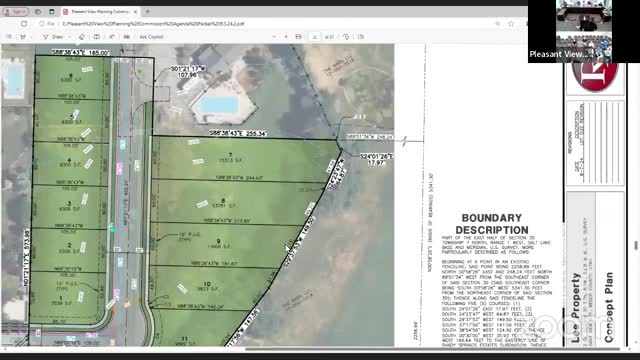Click the vertical scrollbar thumb
The image size is (640, 360).
tap(636, 245)
